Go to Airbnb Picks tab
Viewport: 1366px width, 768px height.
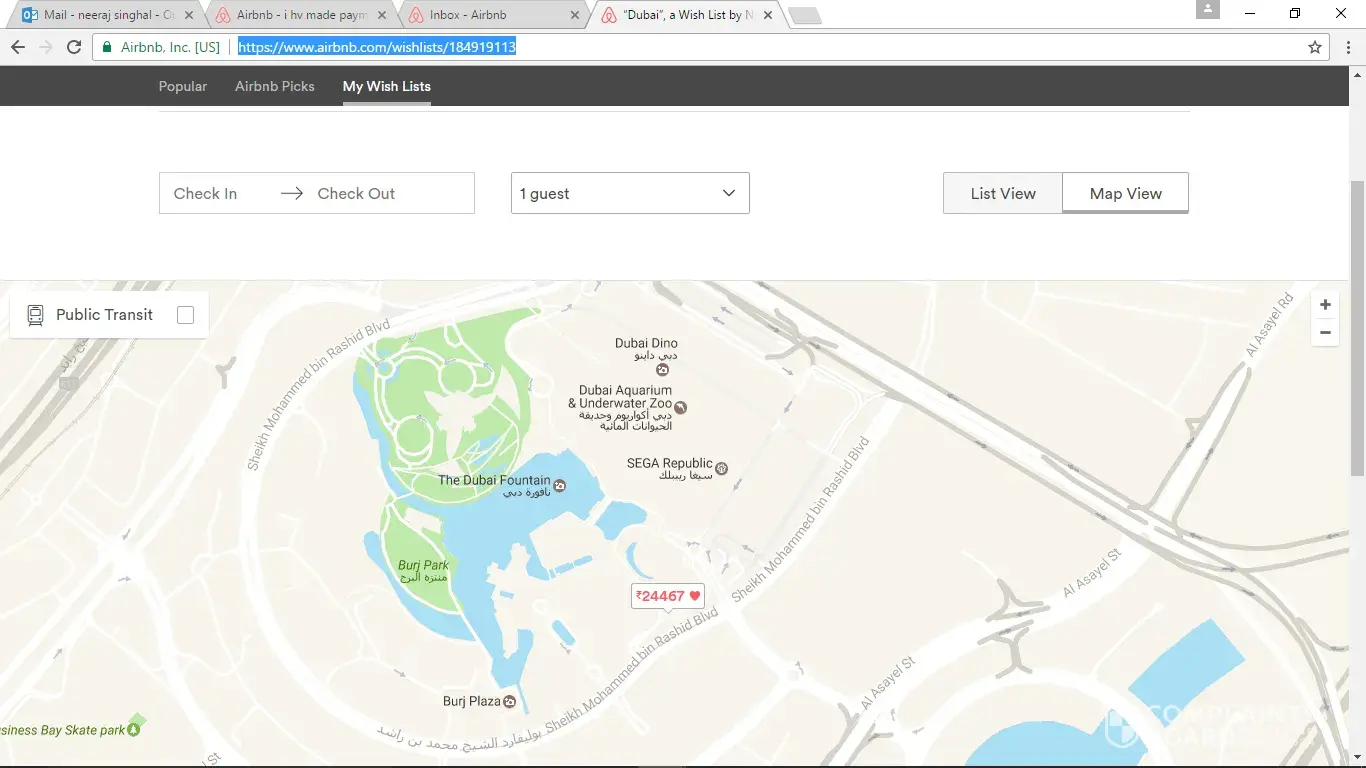click(275, 86)
